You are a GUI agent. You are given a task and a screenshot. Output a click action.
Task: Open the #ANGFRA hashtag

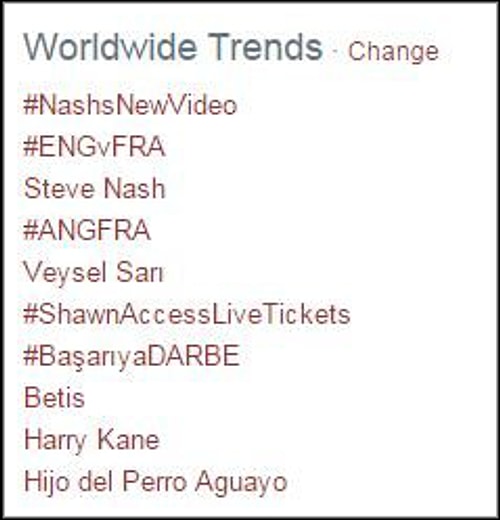click(x=87, y=230)
